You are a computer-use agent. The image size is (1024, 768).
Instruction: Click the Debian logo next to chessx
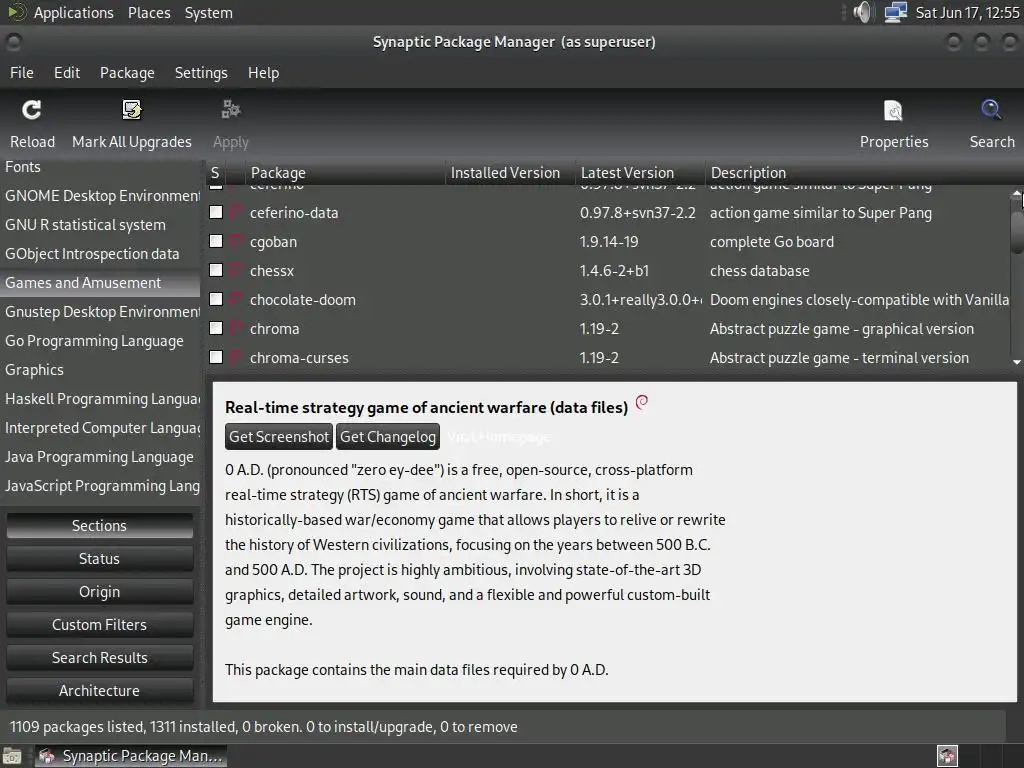click(236, 270)
